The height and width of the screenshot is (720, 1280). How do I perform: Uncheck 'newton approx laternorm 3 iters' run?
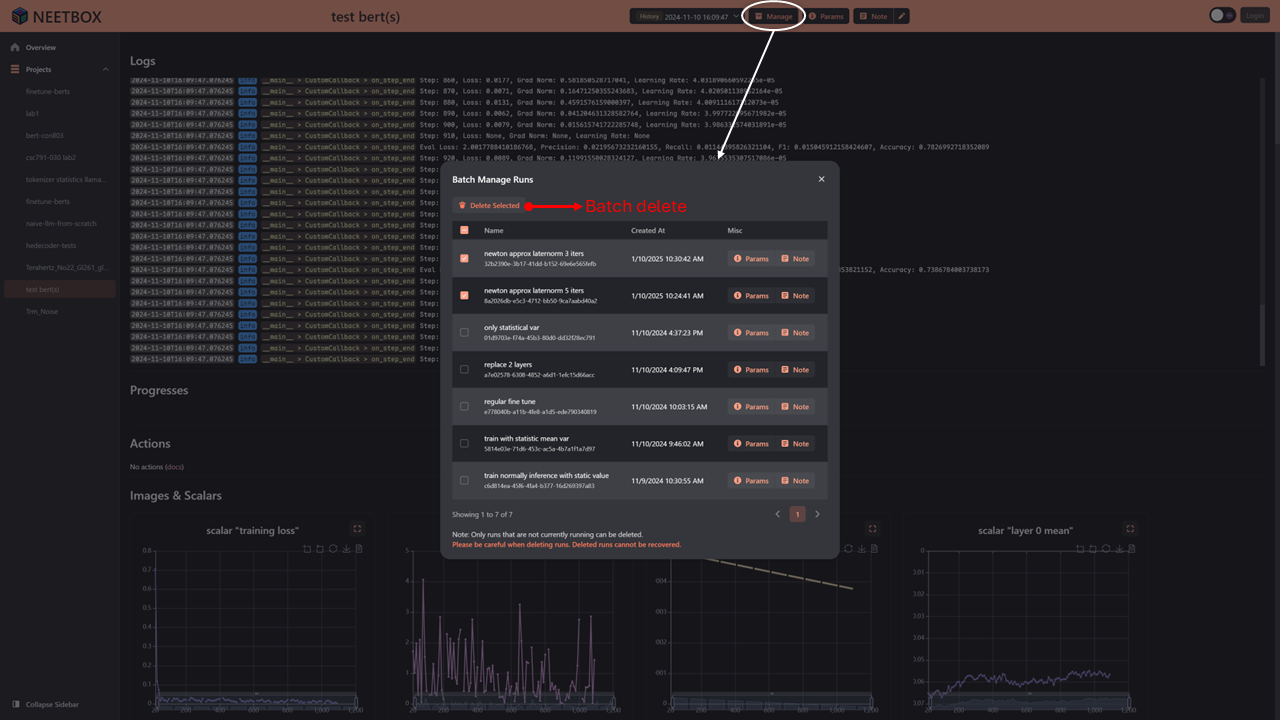[464, 258]
